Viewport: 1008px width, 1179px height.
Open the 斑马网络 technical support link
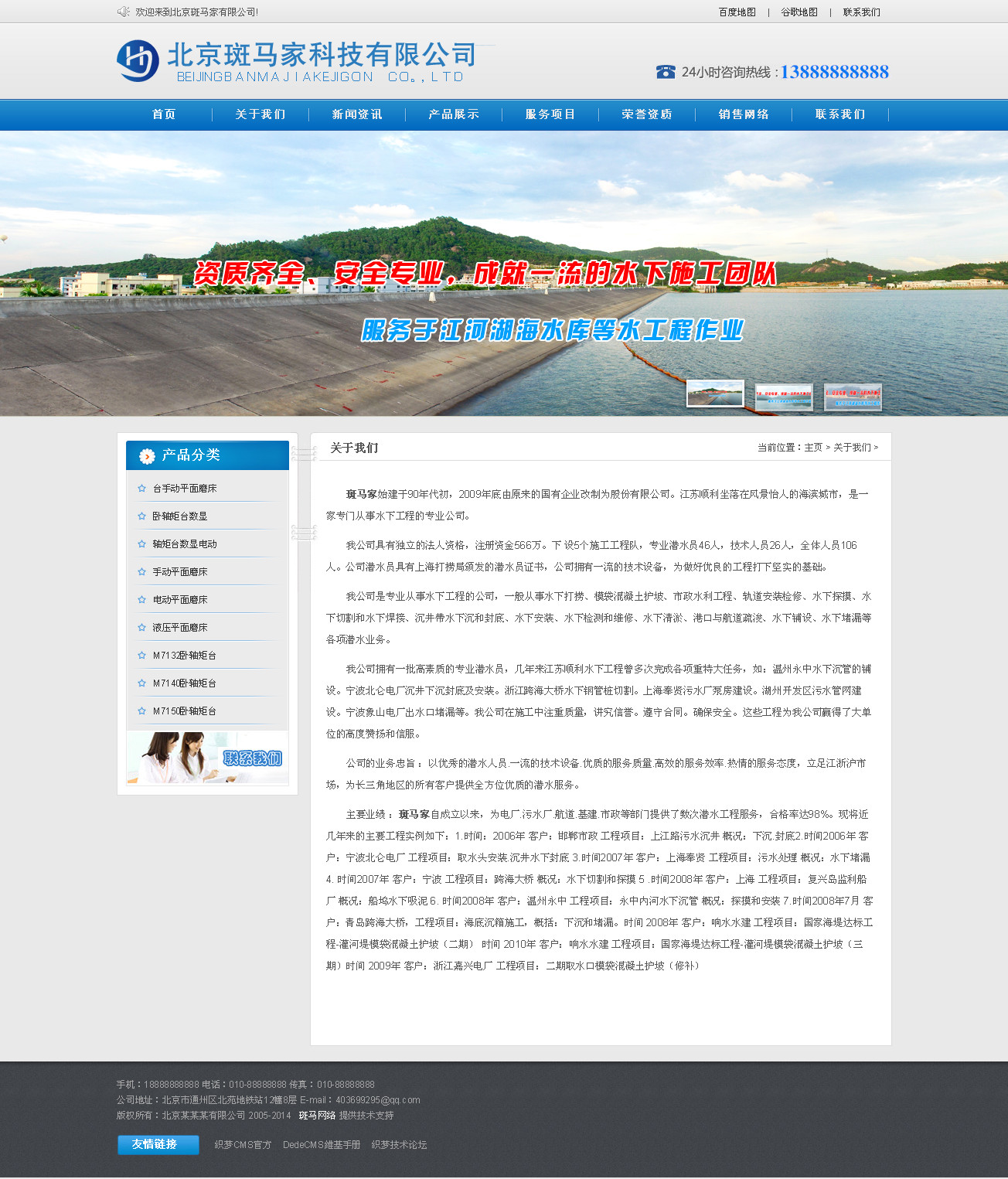pos(317,1116)
